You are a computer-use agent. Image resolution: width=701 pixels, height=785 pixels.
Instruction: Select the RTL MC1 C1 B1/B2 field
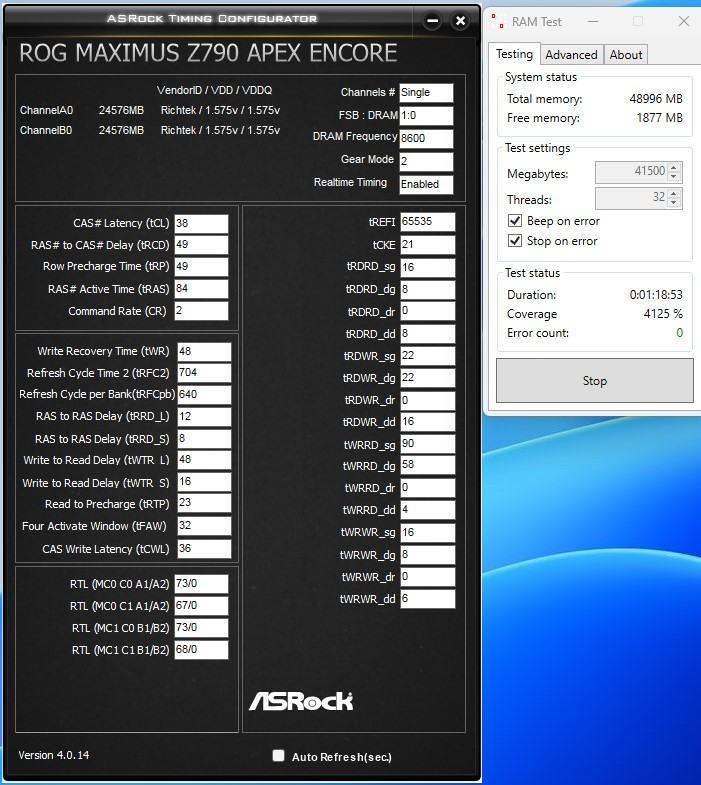click(201, 650)
